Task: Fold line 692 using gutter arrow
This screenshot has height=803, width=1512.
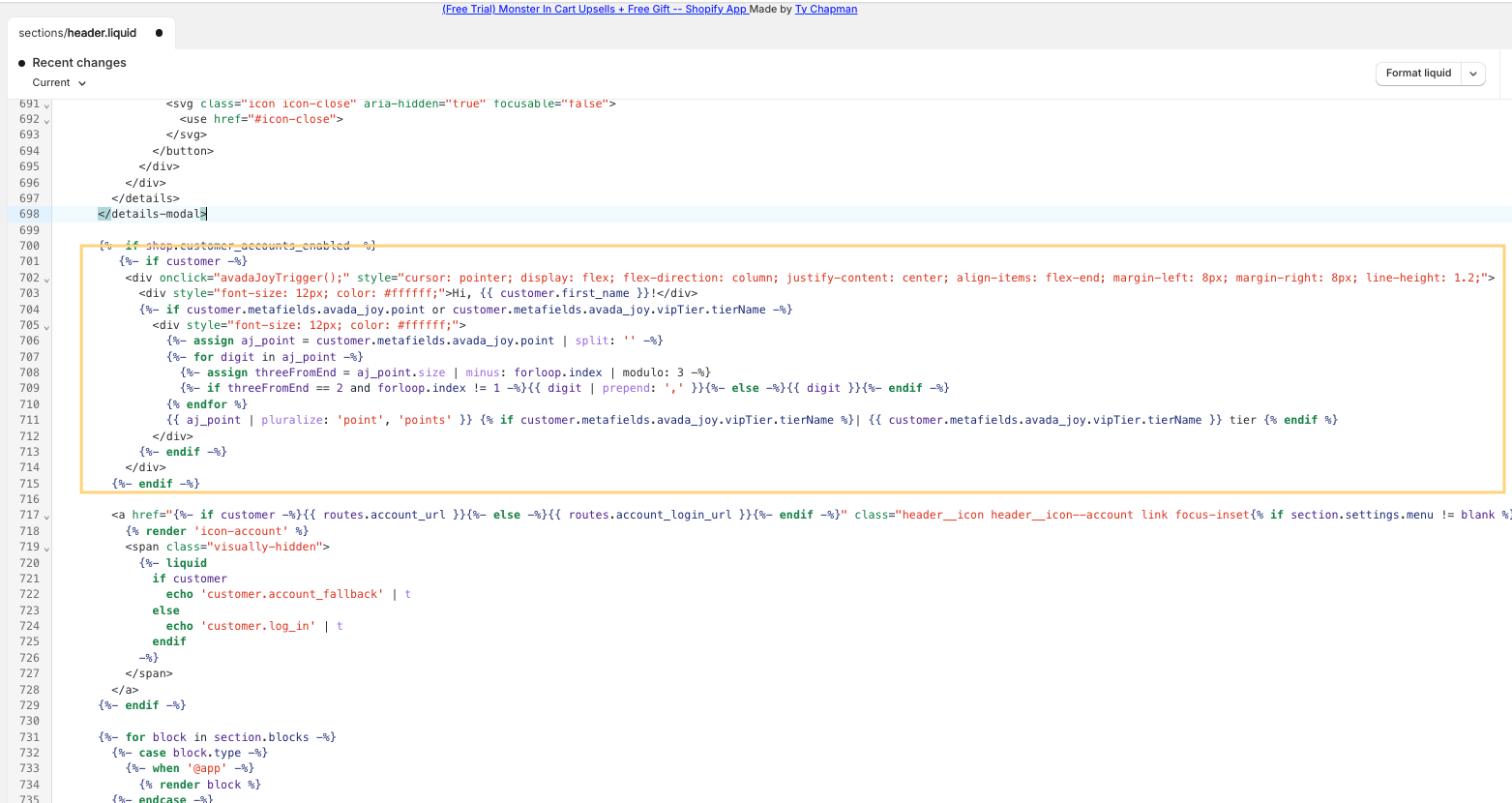Action: [x=46, y=120]
